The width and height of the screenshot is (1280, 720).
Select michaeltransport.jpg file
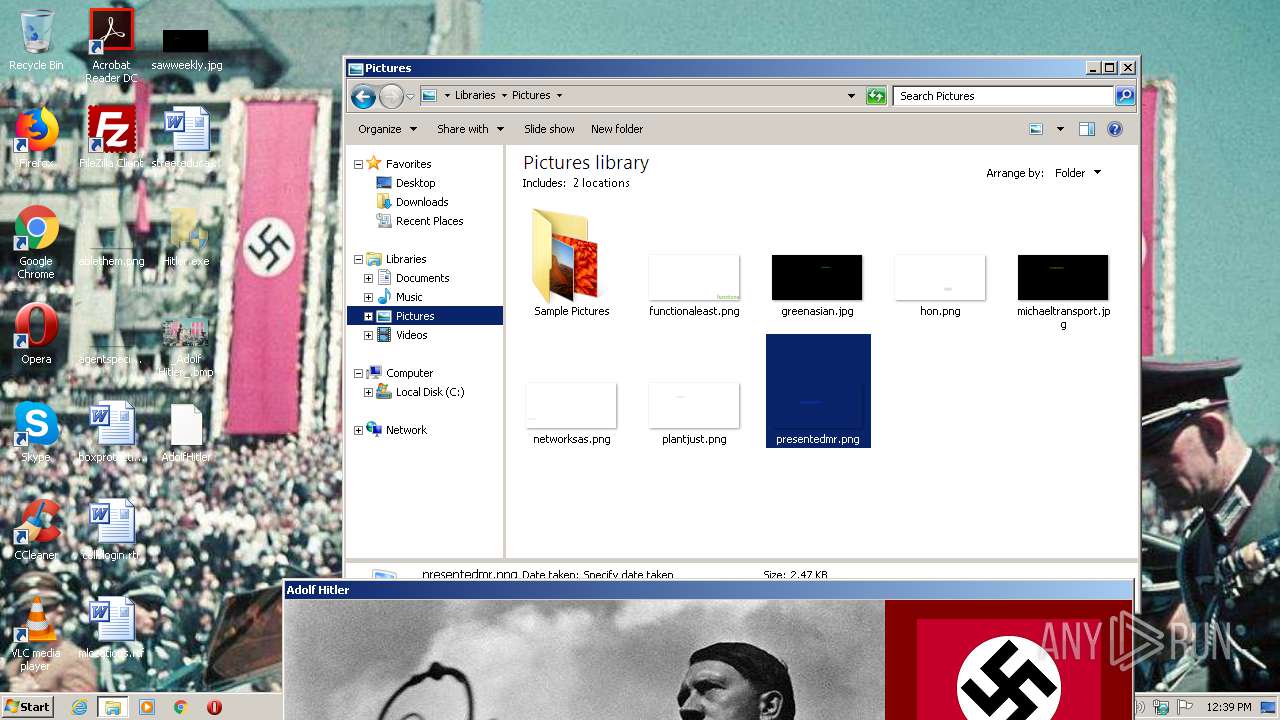[x=1063, y=291]
